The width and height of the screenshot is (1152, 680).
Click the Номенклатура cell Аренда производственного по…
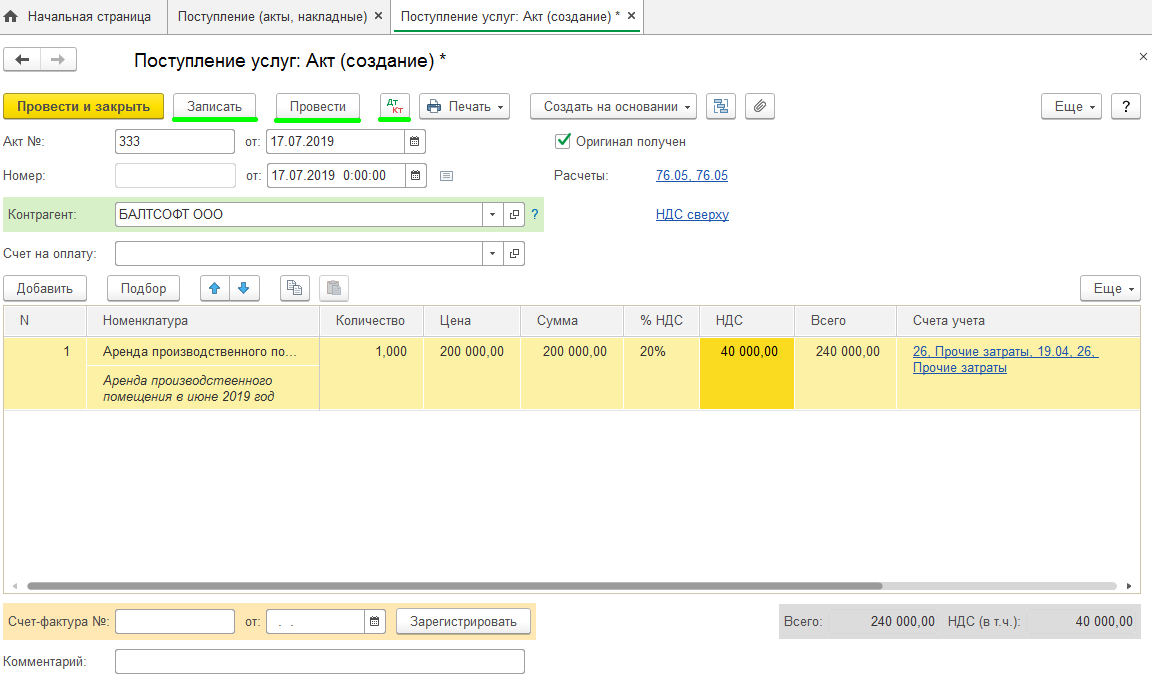click(x=202, y=352)
